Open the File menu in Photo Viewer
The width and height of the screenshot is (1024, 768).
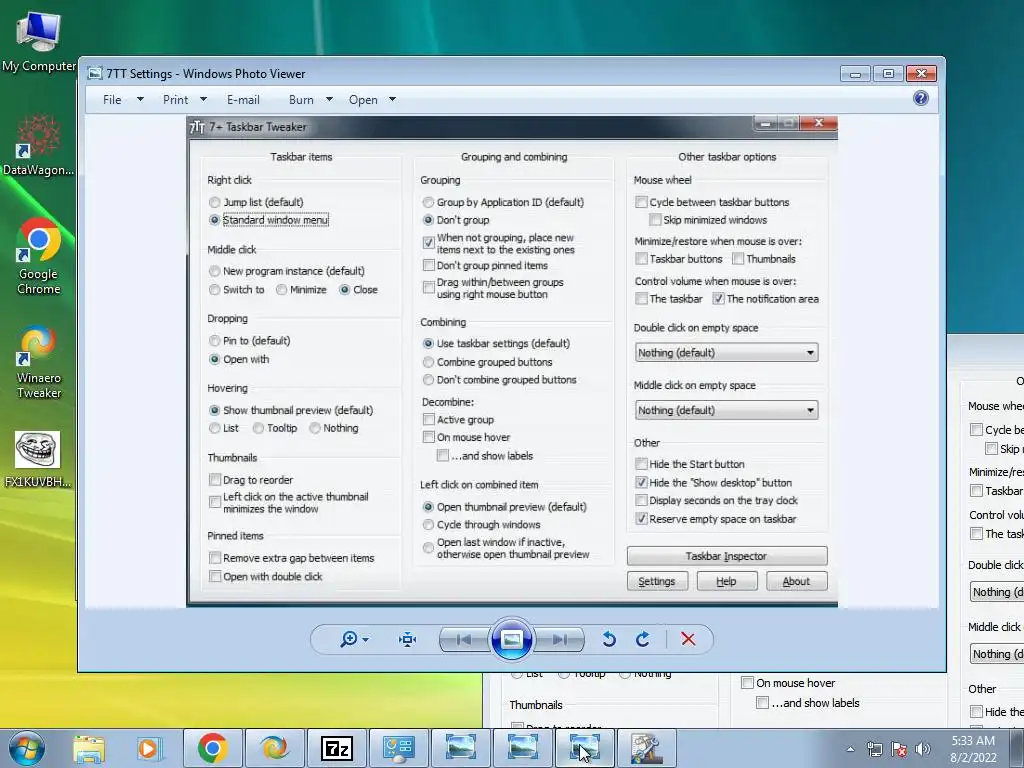pos(122,100)
